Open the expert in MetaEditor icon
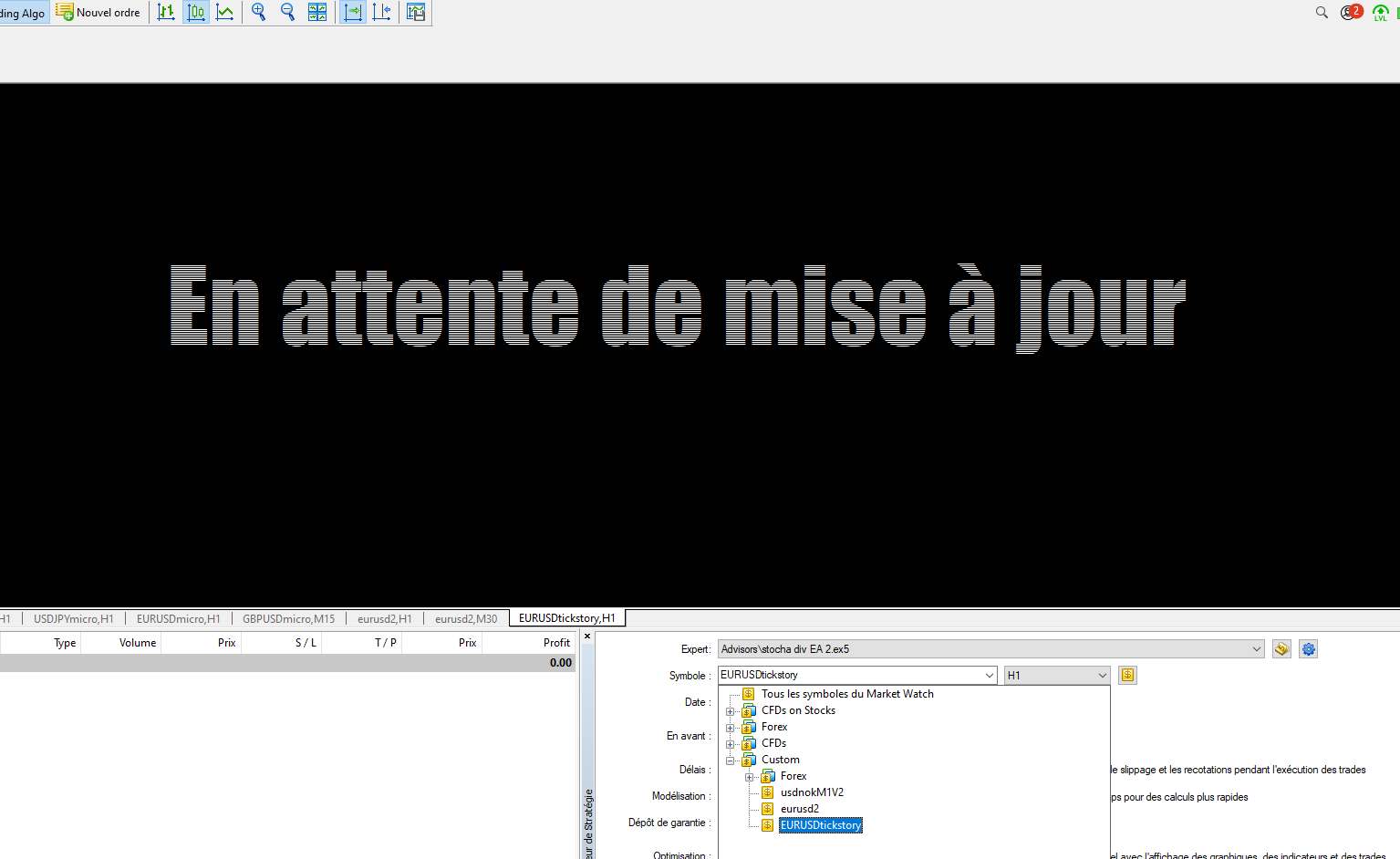The height and width of the screenshot is (859, 1400). click(x=1281, y=649)
